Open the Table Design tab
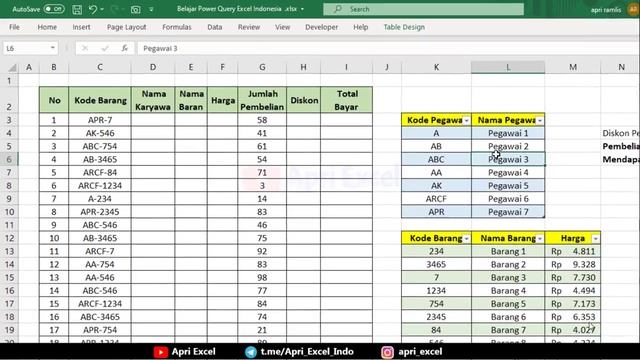Viewport: 640px width, 360px height. [404, 27]
